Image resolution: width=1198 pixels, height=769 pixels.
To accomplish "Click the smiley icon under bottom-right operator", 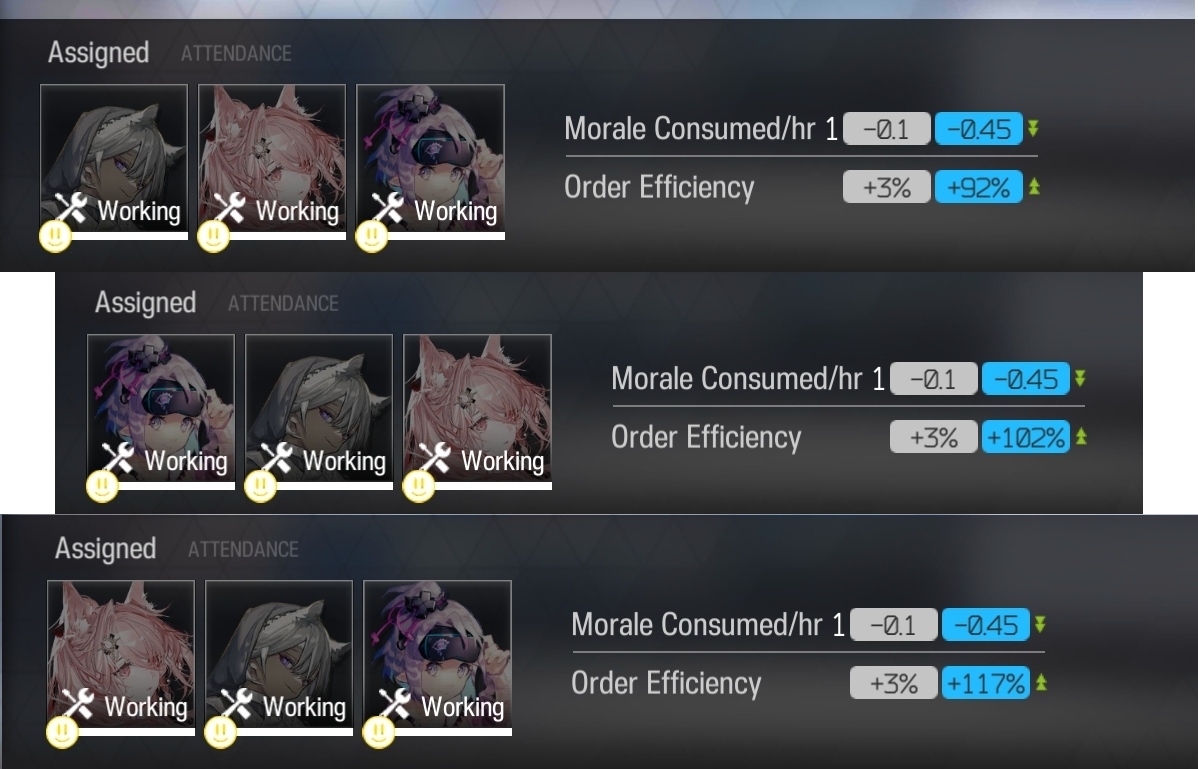I will point(378,732).
